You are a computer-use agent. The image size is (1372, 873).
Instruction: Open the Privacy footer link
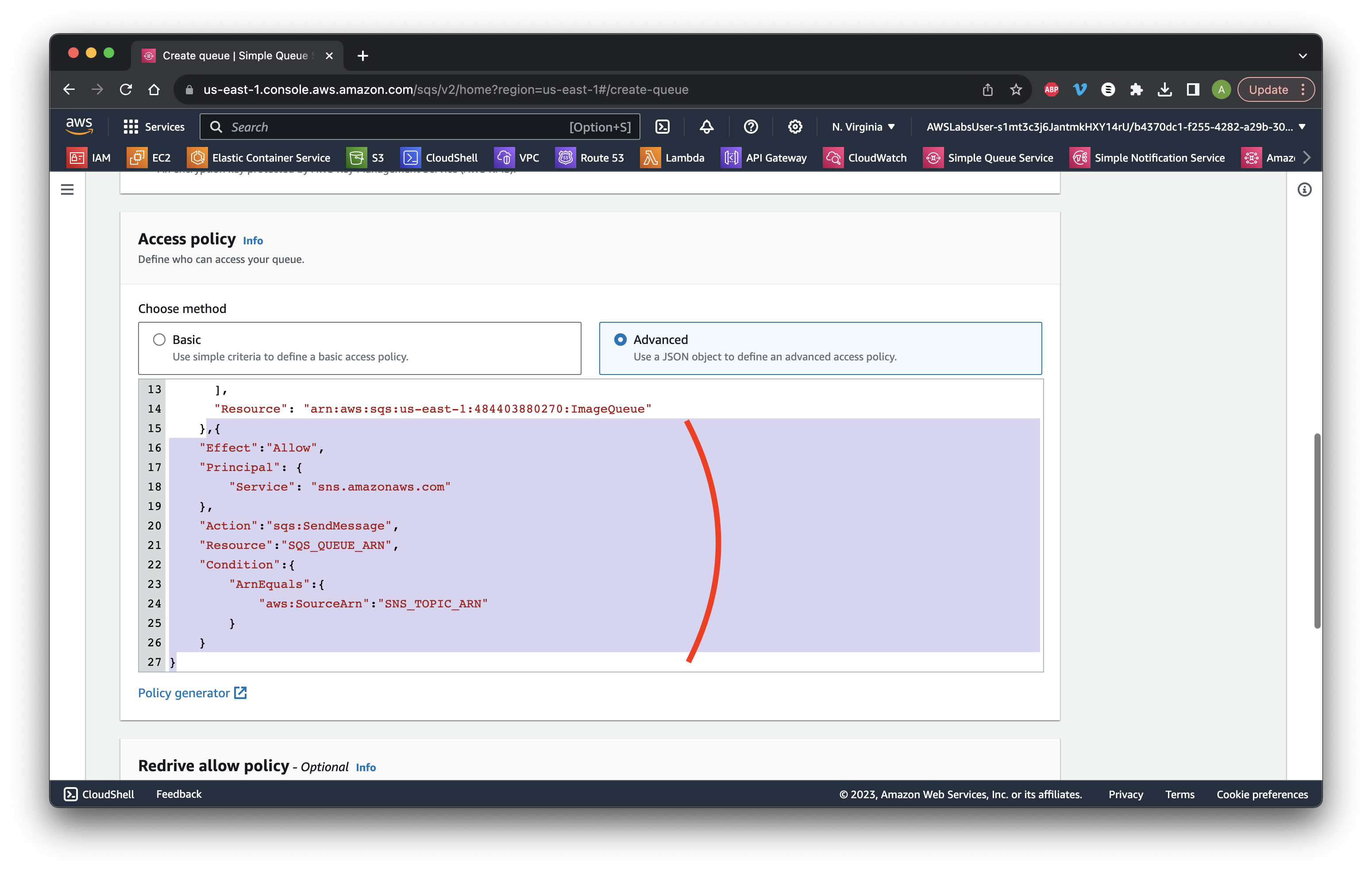tap(1126, 794)
